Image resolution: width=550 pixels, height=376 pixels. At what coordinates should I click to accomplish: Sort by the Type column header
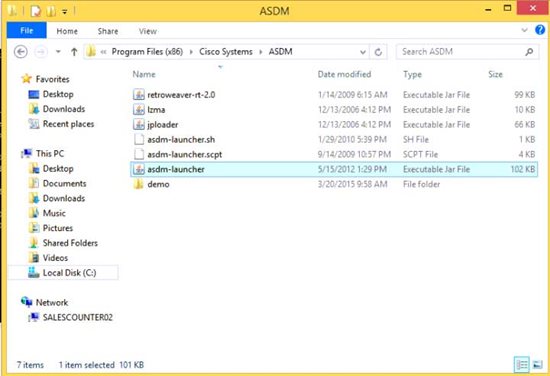click(412, 74)
